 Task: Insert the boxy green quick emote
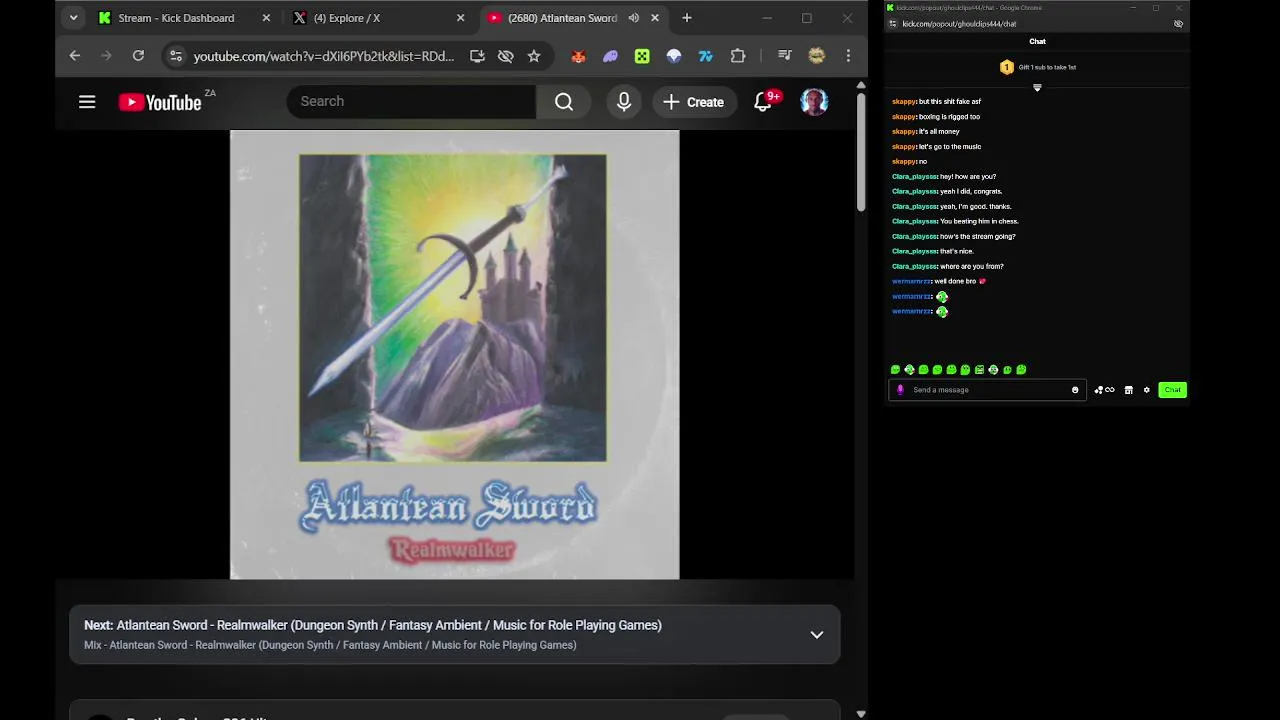(979, 370)
